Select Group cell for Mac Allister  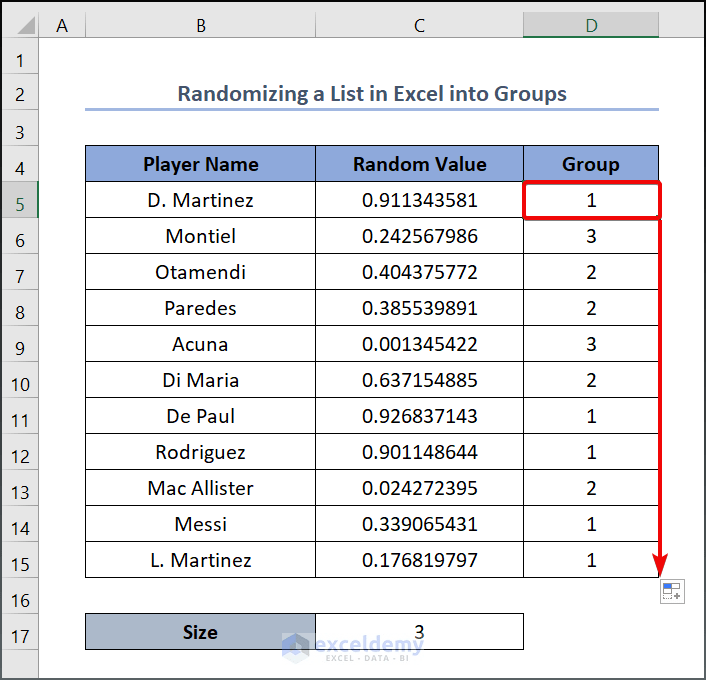pos(591,488)
